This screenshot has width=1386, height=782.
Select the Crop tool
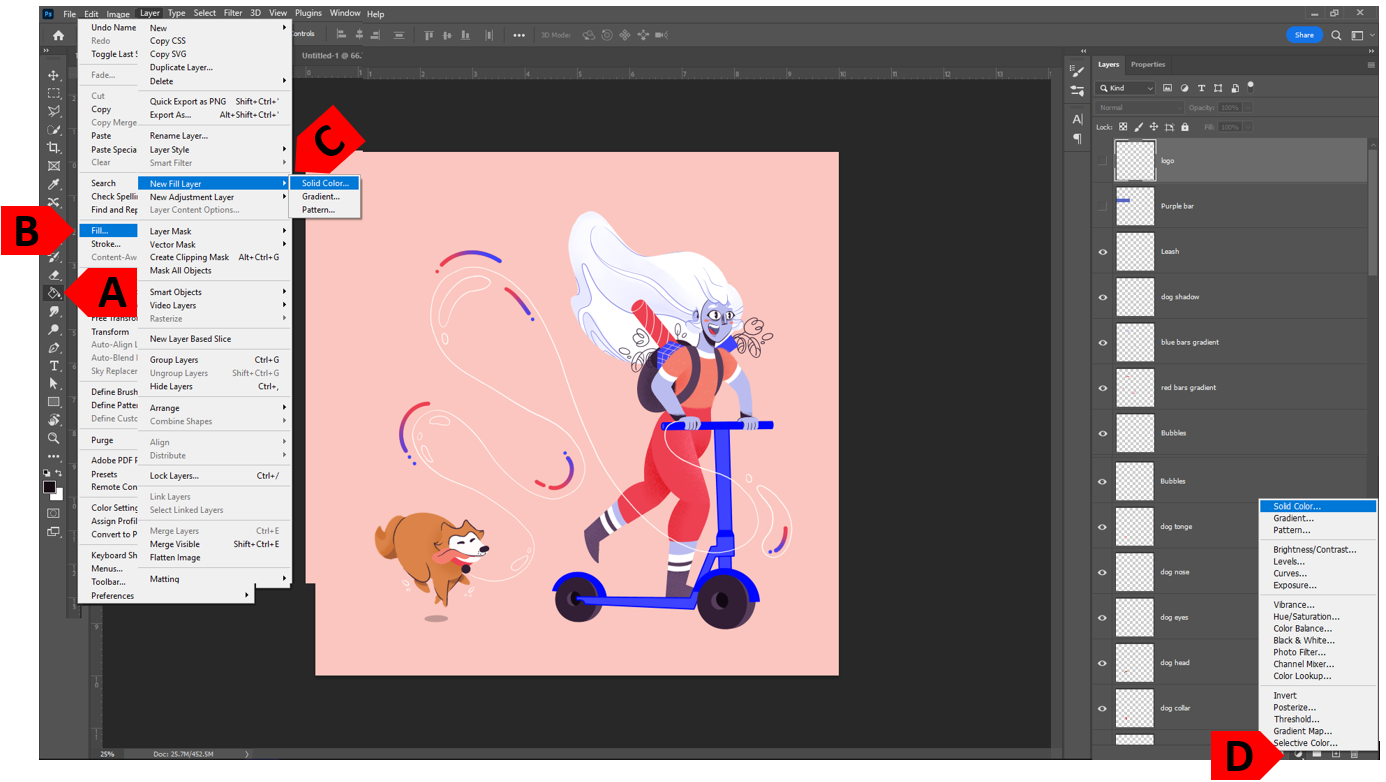[x=54, y=147]
